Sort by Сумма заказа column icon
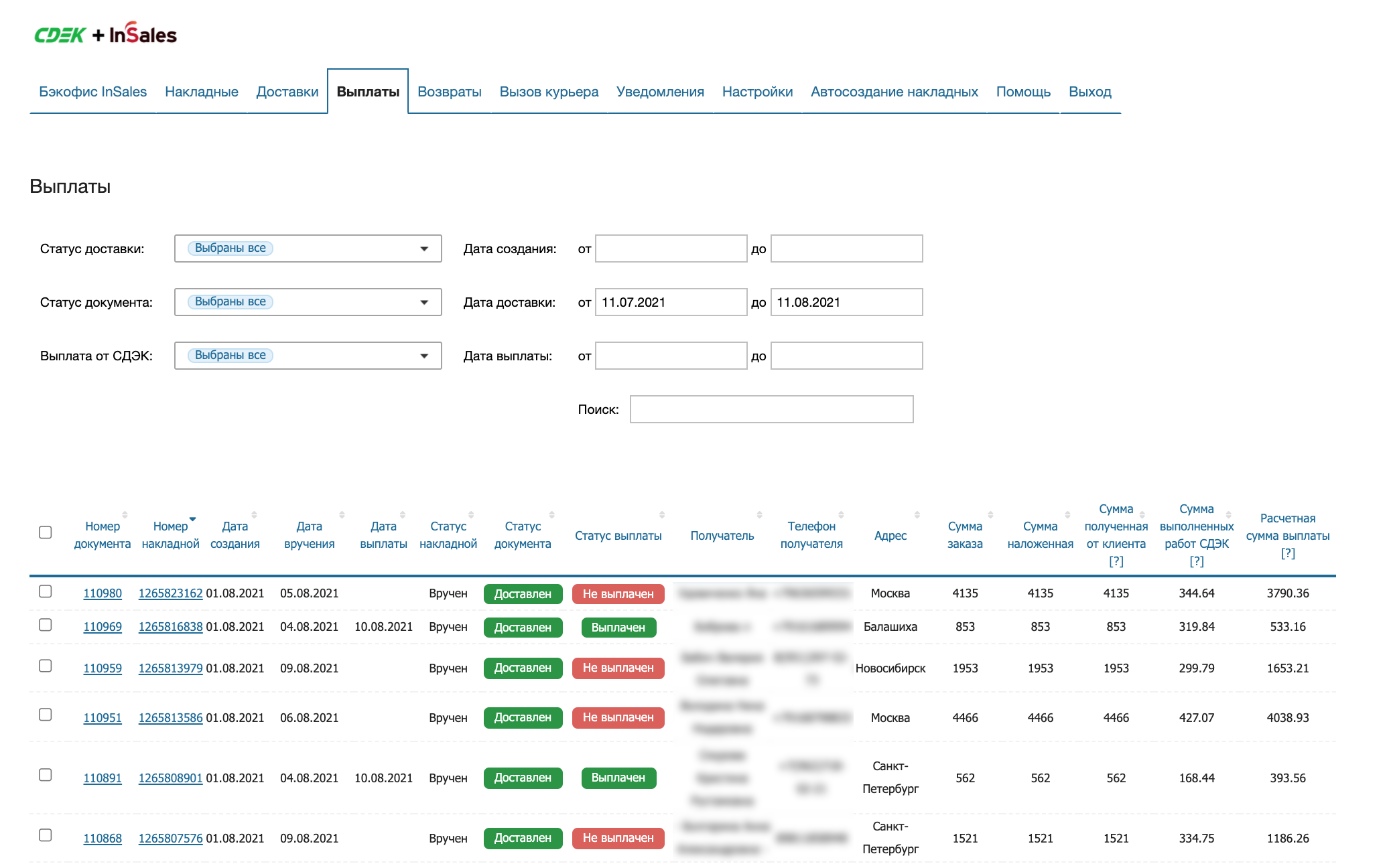 990,515
